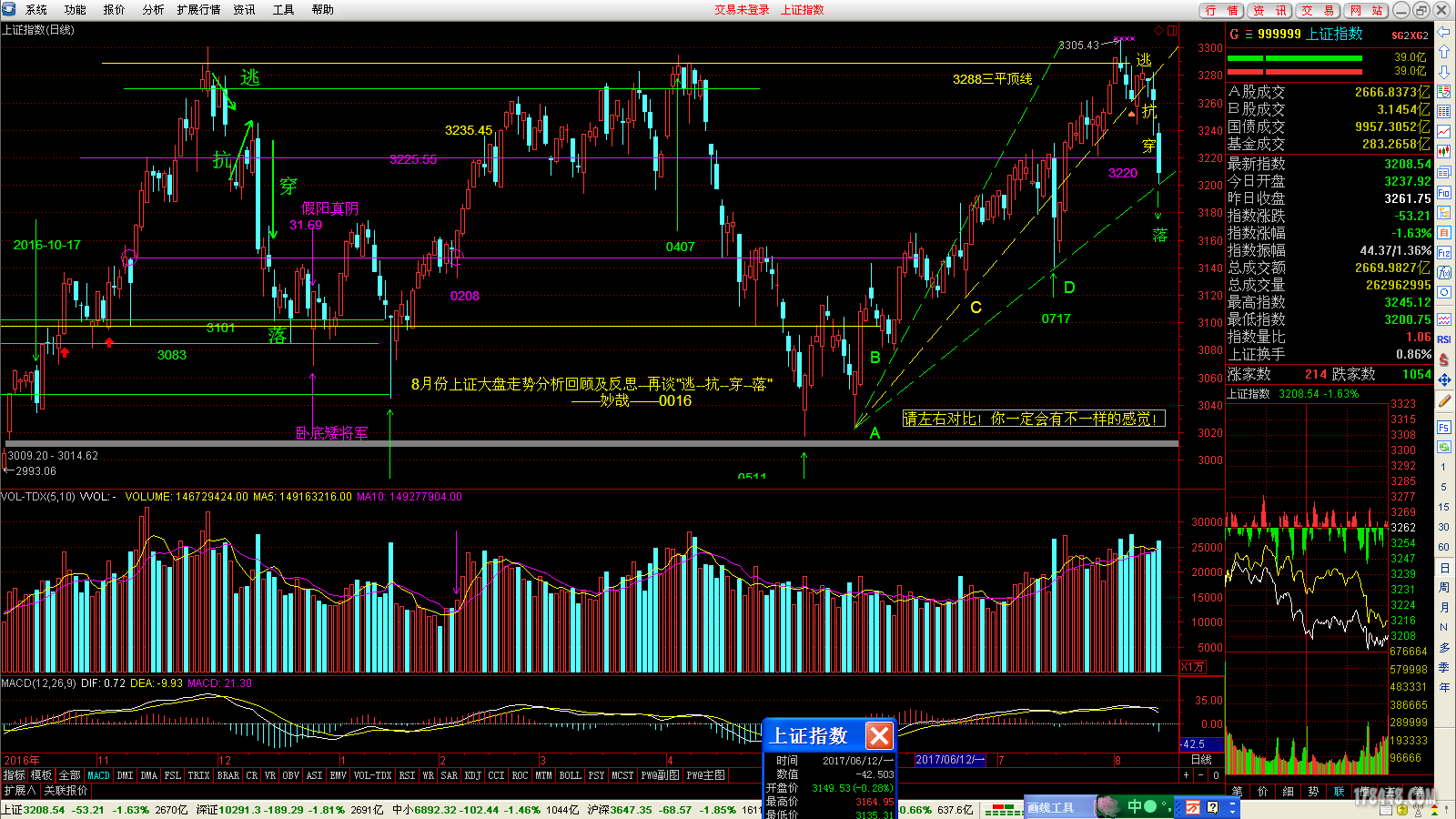
Task: Click the red dollar sign icon
Action: 1444,359
